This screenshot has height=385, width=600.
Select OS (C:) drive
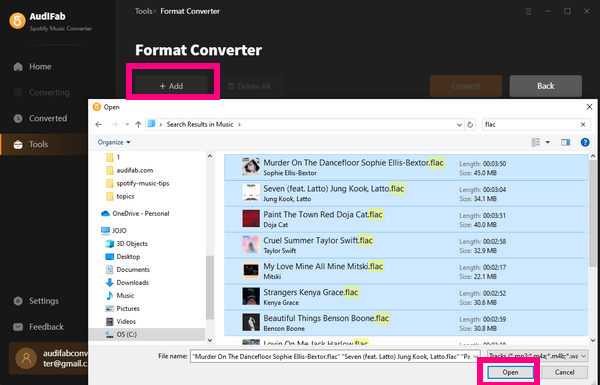pos(147,334)
